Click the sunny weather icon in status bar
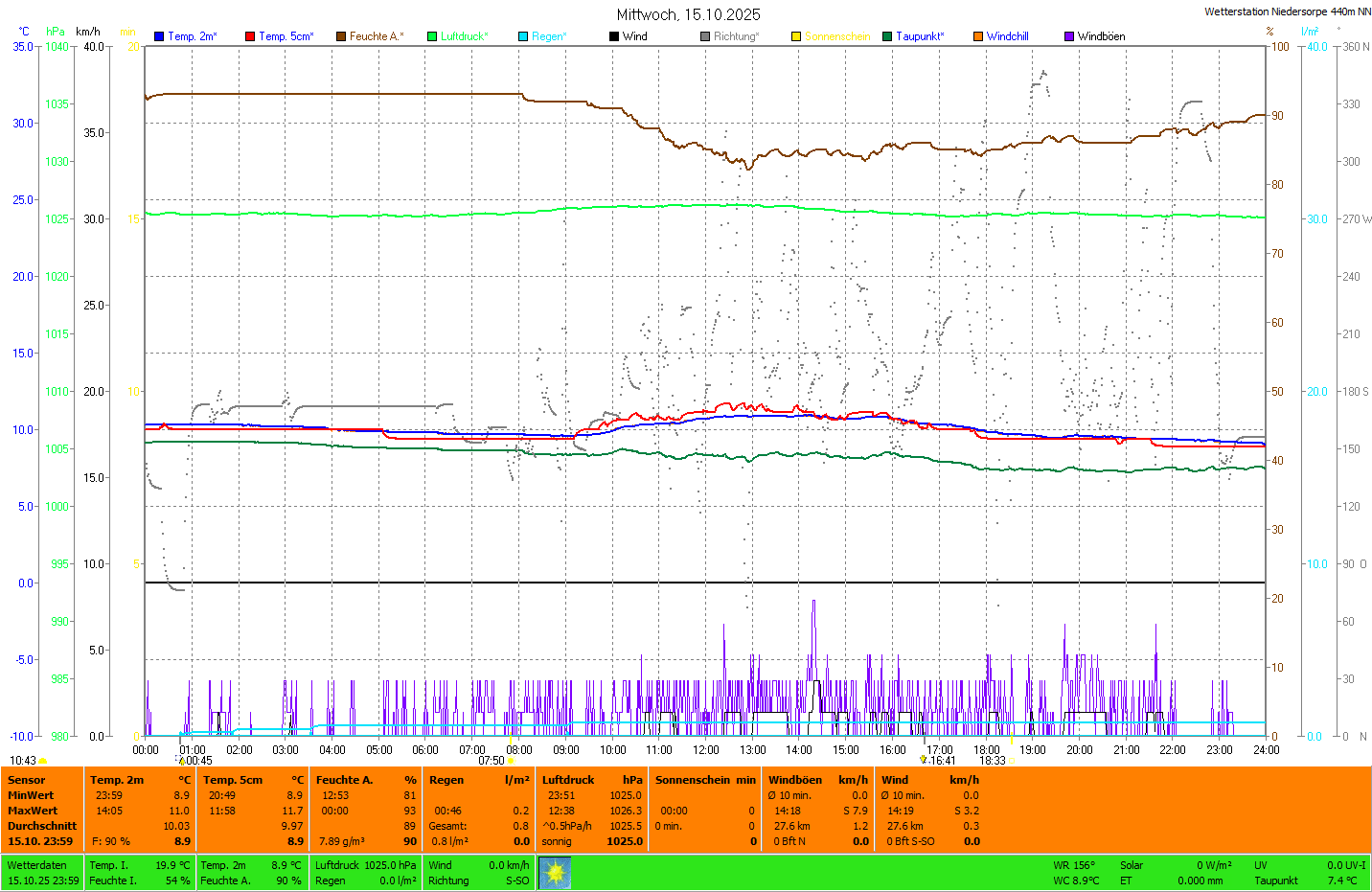This screenshot has height=892, width=1372. point(555,873)
